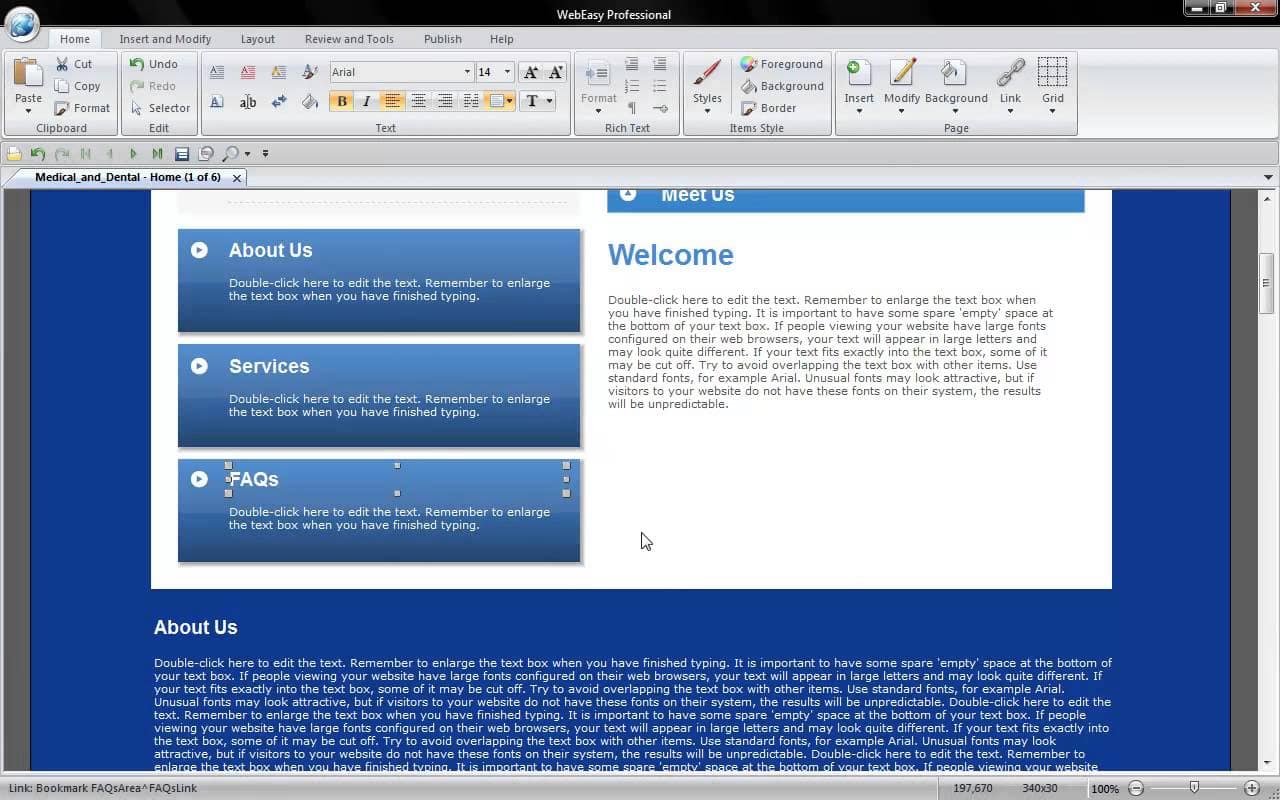Close the Medical_and_Dental document tab

[x=237, y=178]
